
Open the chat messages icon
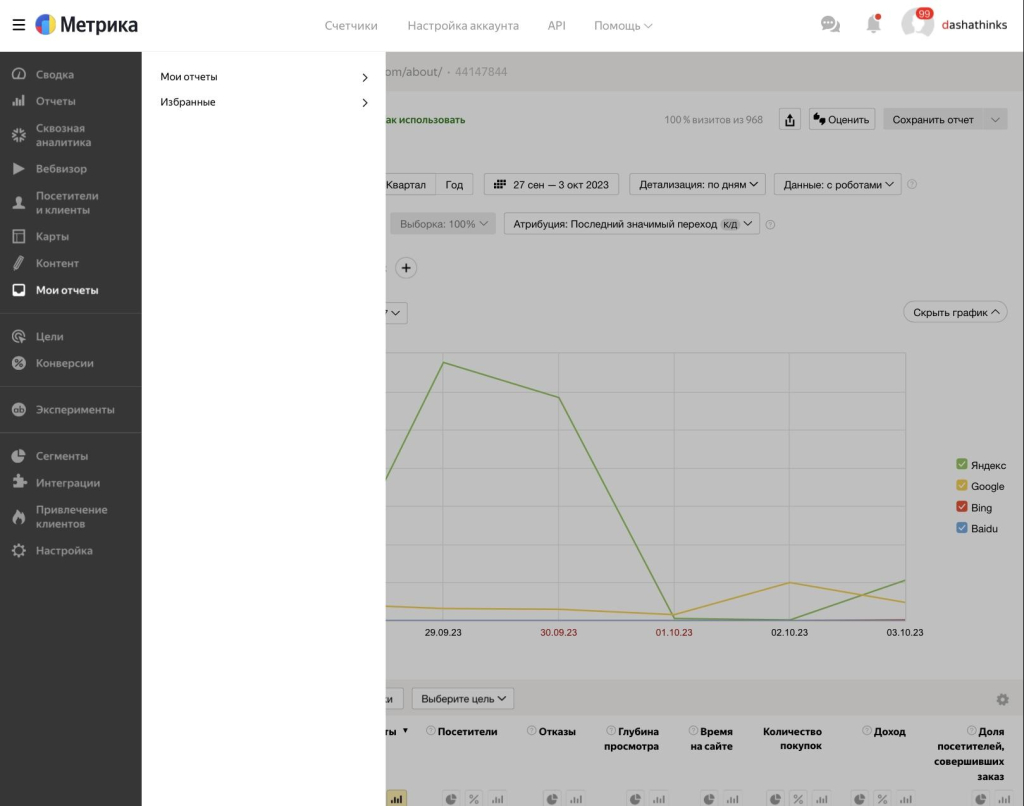(830, 25)
